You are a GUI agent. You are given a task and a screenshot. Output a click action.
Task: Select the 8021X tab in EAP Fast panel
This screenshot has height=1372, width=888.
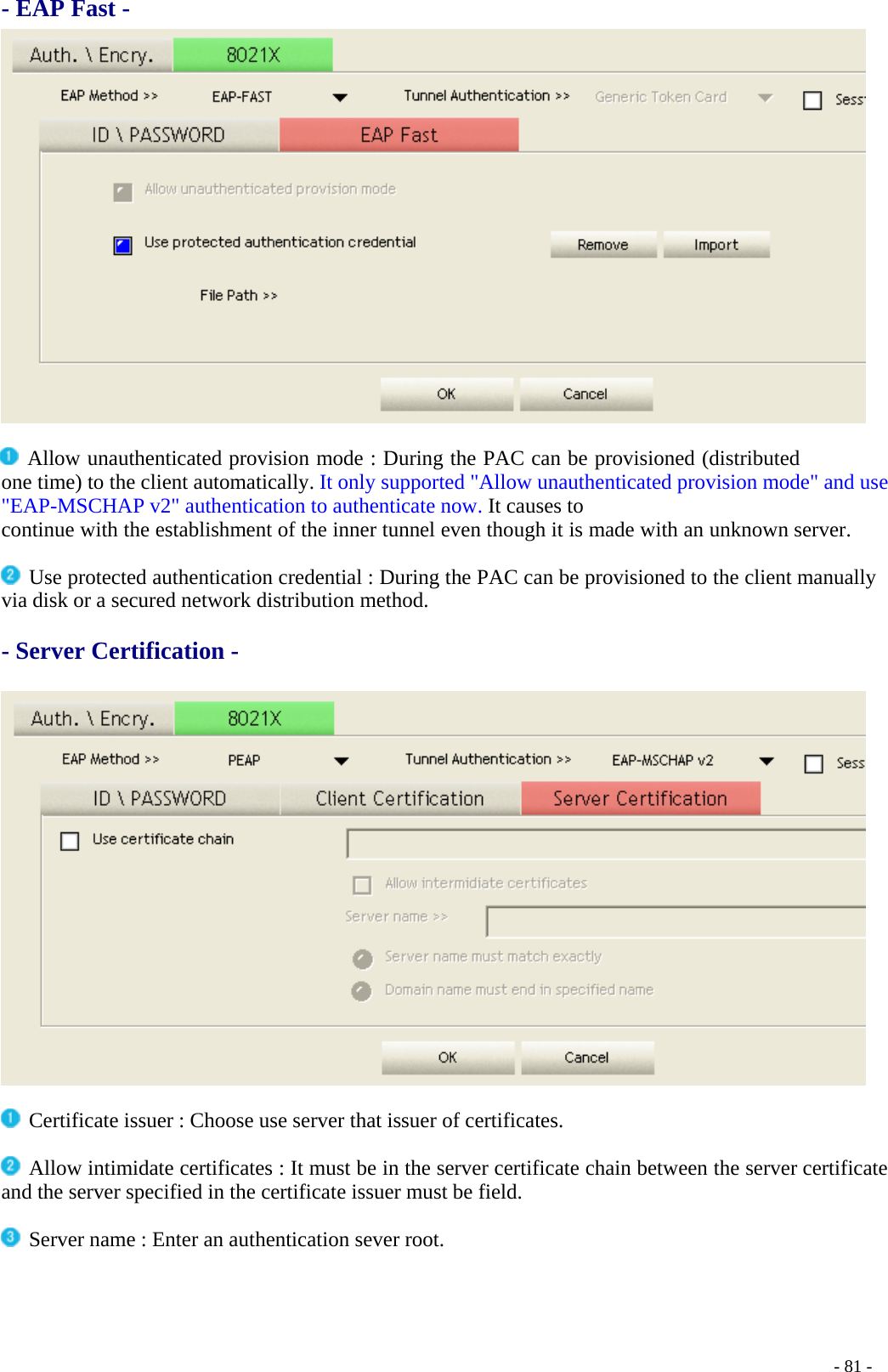point(253,55)
